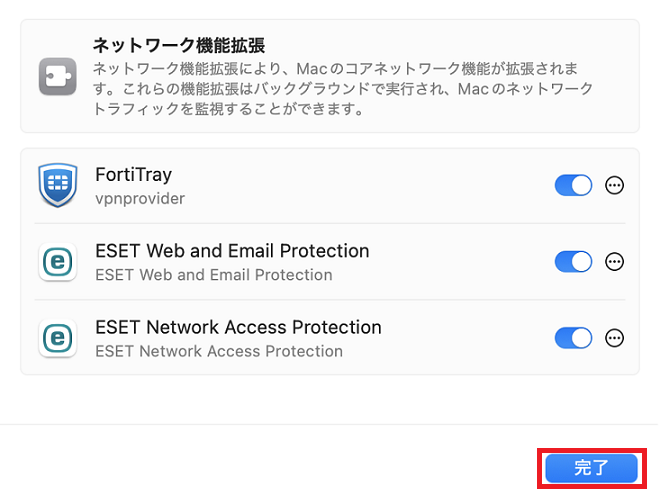
Task: Click the vpnprovider subtitle text
Action: pyautogui.click(x=139, y=198)
